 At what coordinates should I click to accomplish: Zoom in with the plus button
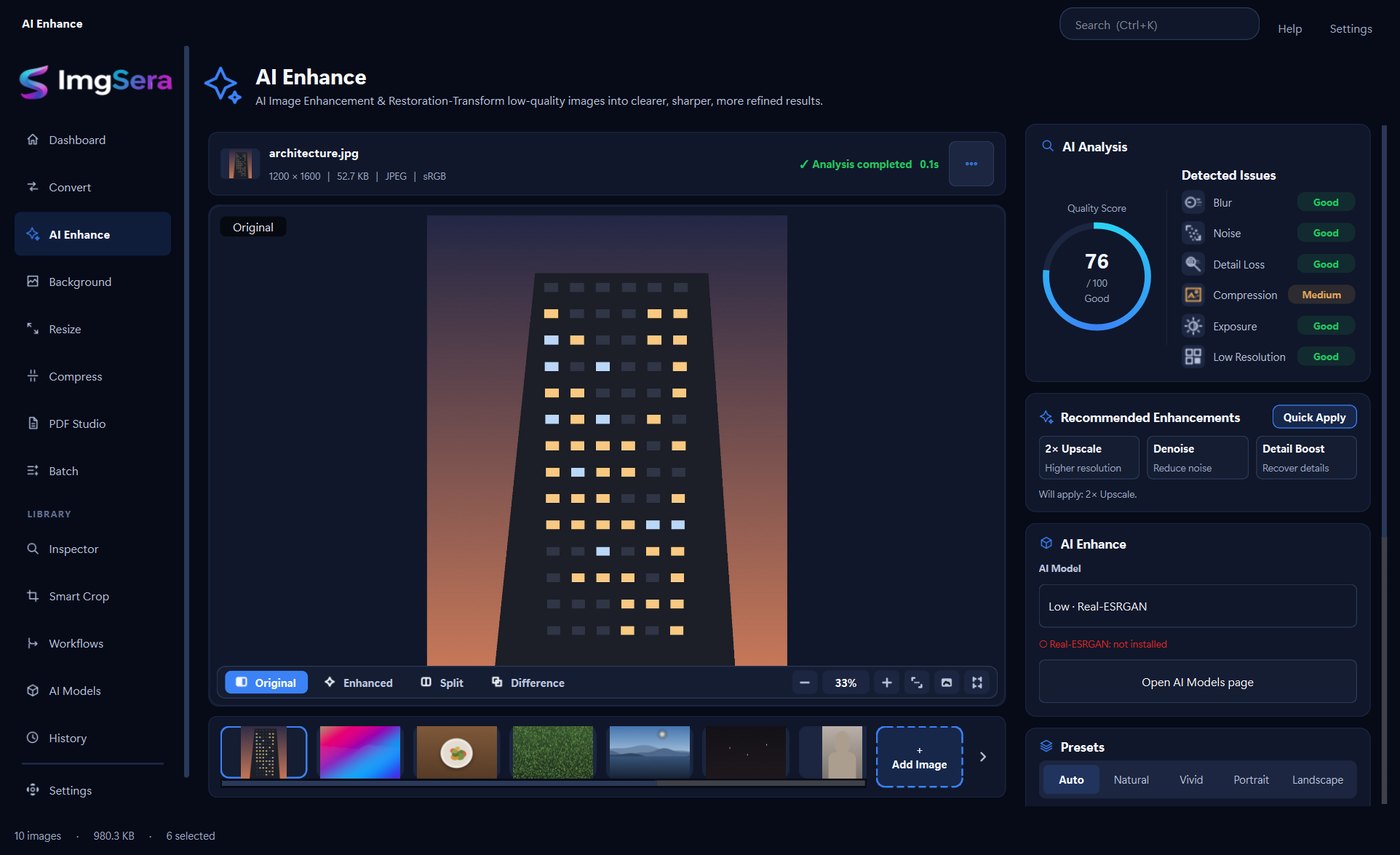(886, 682)
